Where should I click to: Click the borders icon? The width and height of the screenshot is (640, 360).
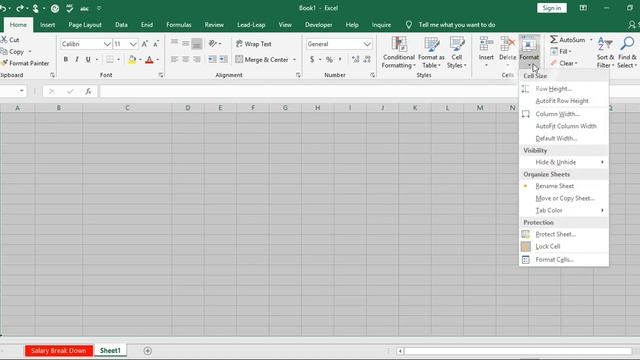coord(110,60)
